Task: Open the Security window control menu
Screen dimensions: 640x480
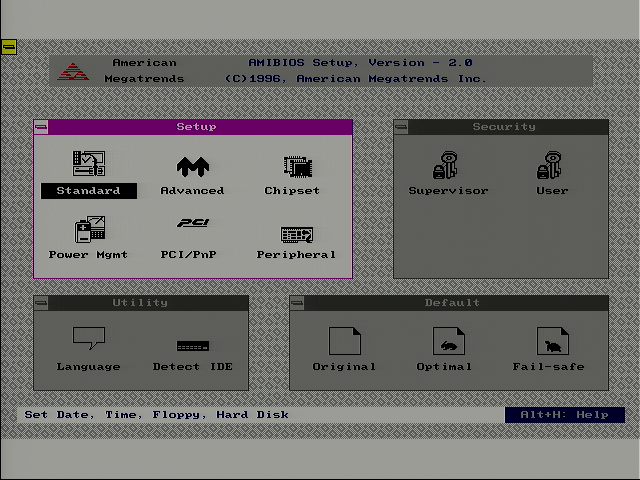Action: [x=401, y=127]
